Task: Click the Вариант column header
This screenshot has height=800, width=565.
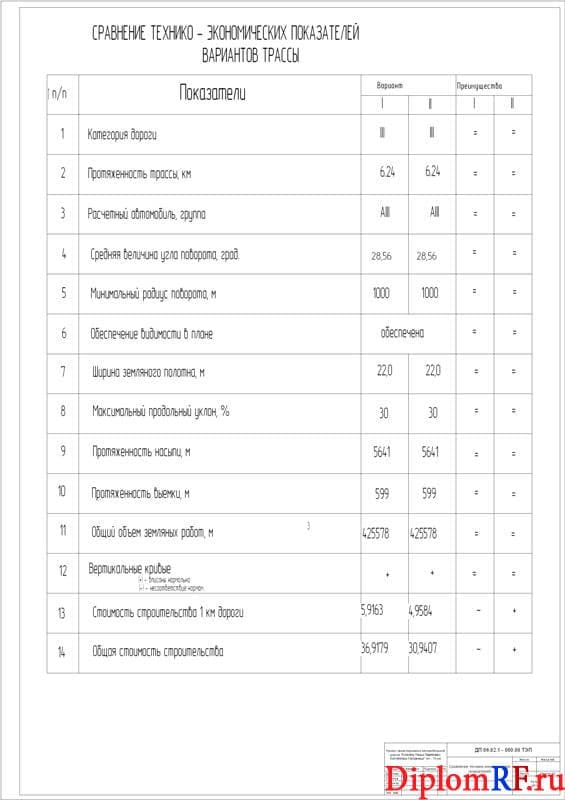Action: [x=390, y=86]
